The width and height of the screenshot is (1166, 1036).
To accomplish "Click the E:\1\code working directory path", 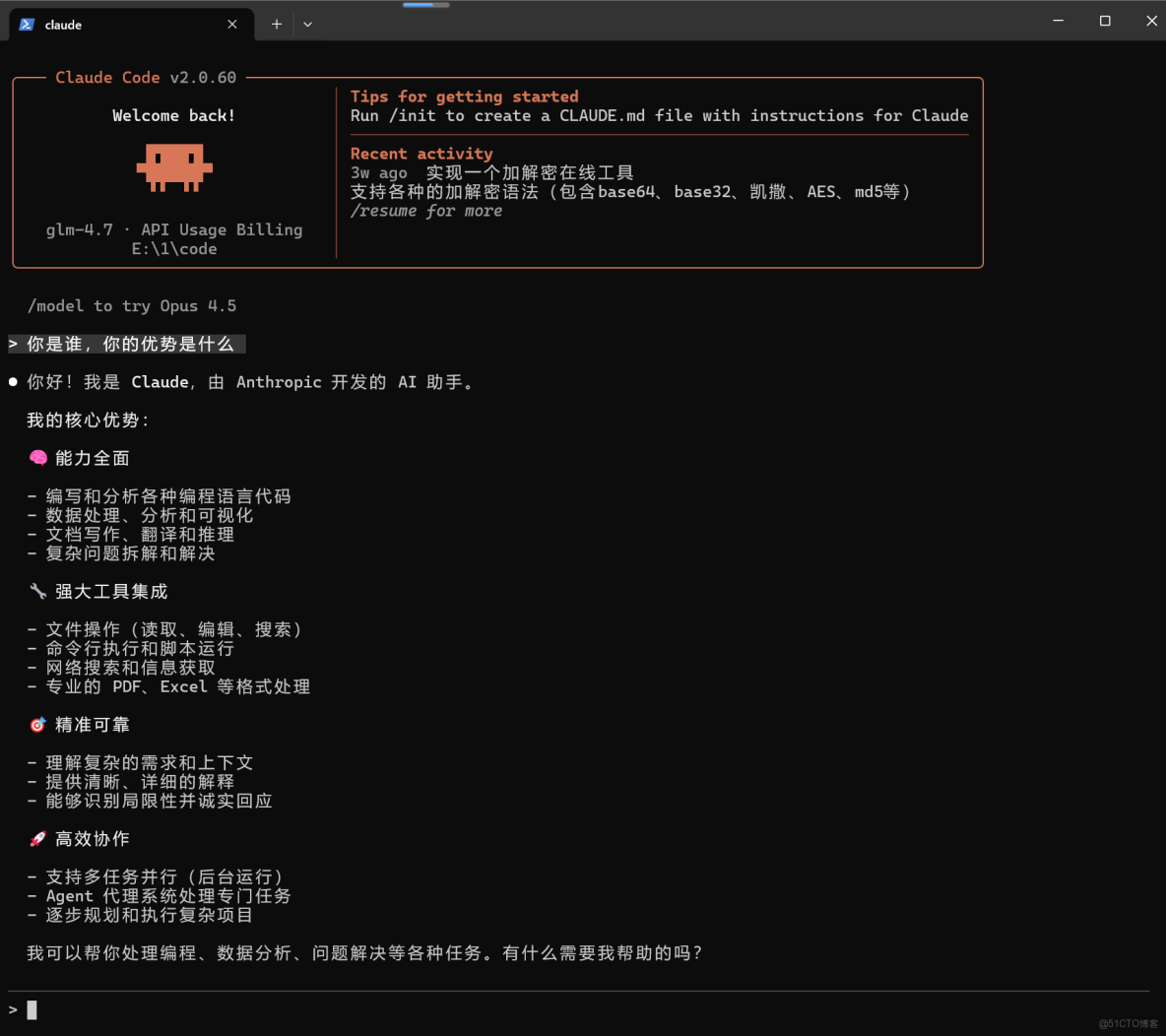I will pos(173,248).
